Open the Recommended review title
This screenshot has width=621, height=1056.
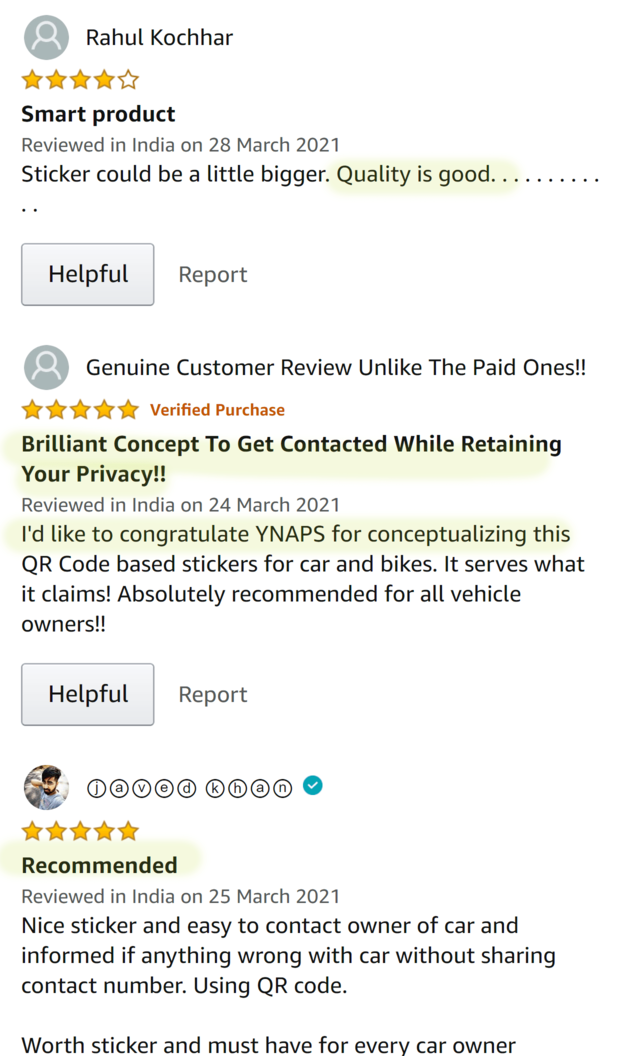[x=100, y=865]
